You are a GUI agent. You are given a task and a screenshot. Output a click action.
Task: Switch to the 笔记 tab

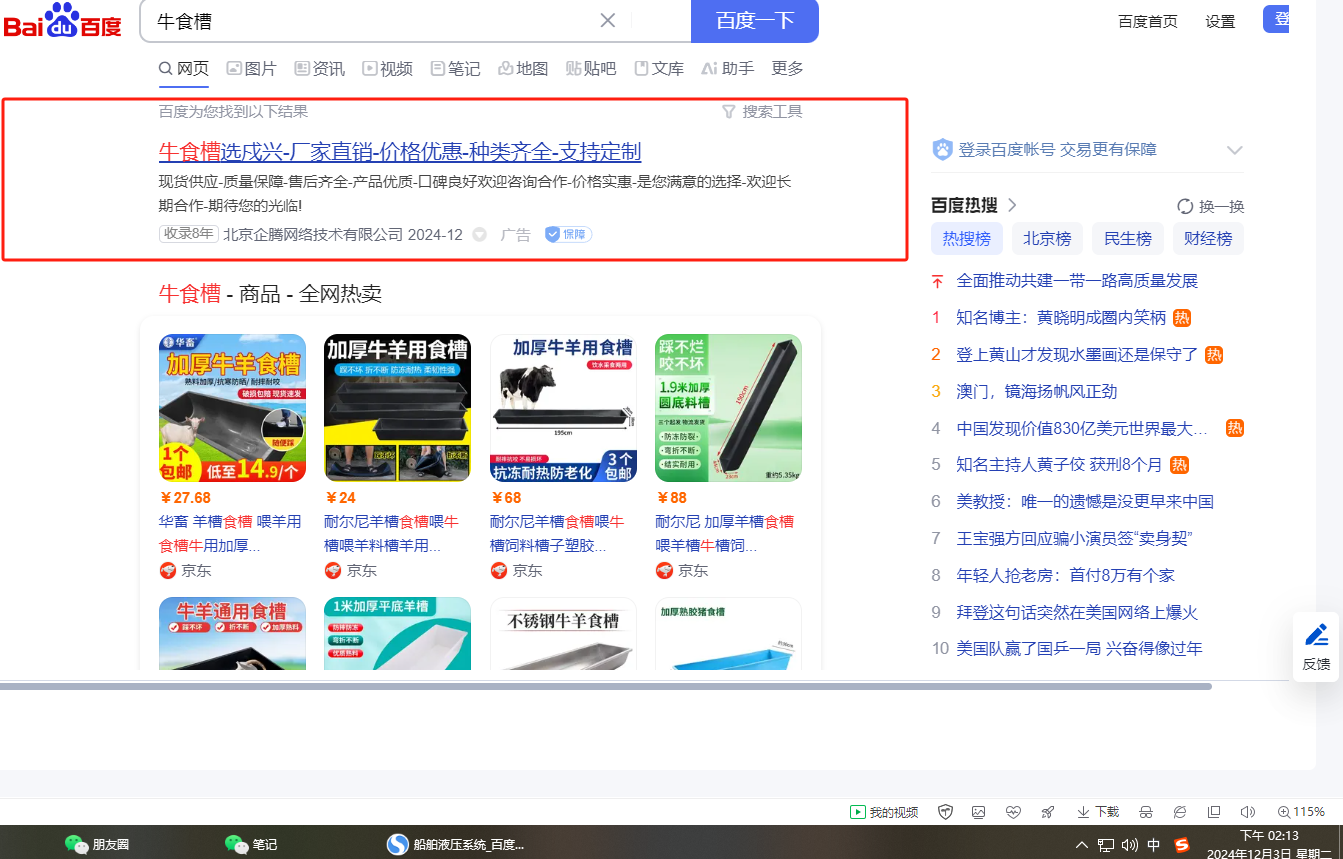pos(455,68)
